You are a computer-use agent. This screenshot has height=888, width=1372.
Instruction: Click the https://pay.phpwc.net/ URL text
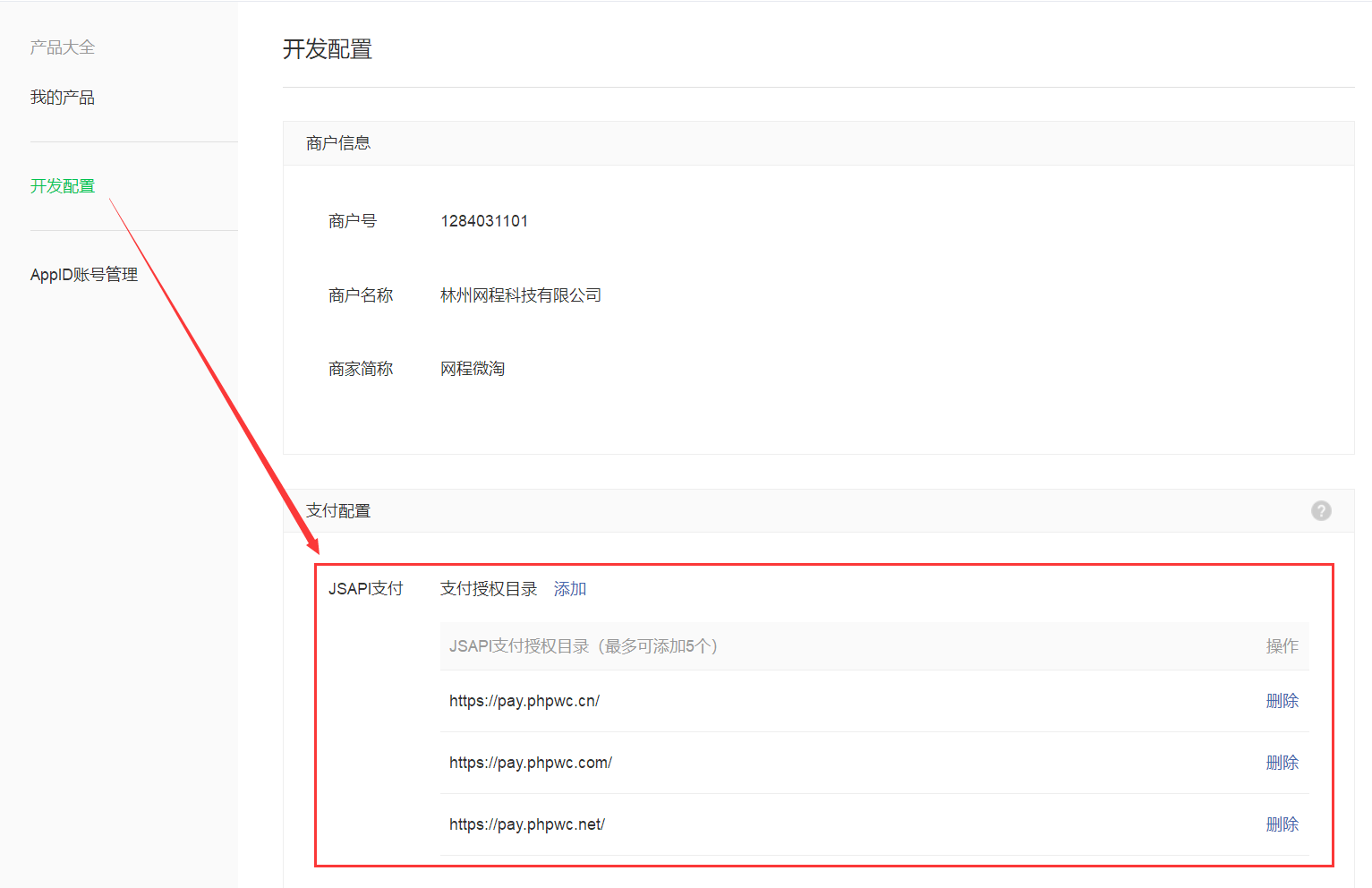click(x=527, y=824)
